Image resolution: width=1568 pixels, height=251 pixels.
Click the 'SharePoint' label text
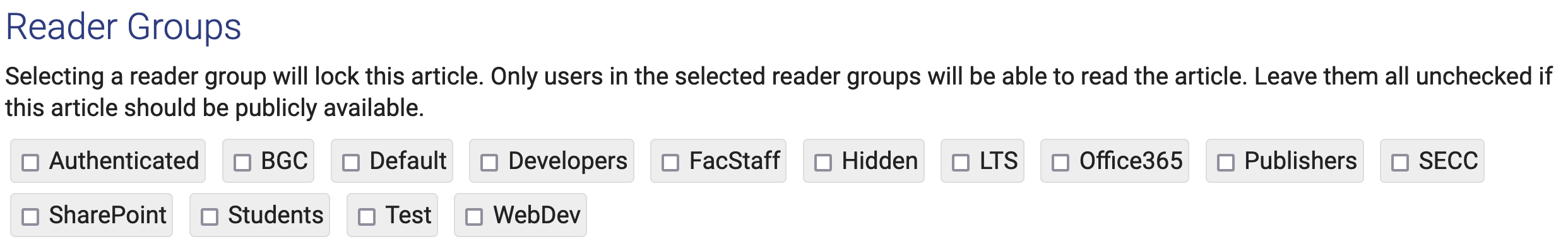[x=108, y=215]
